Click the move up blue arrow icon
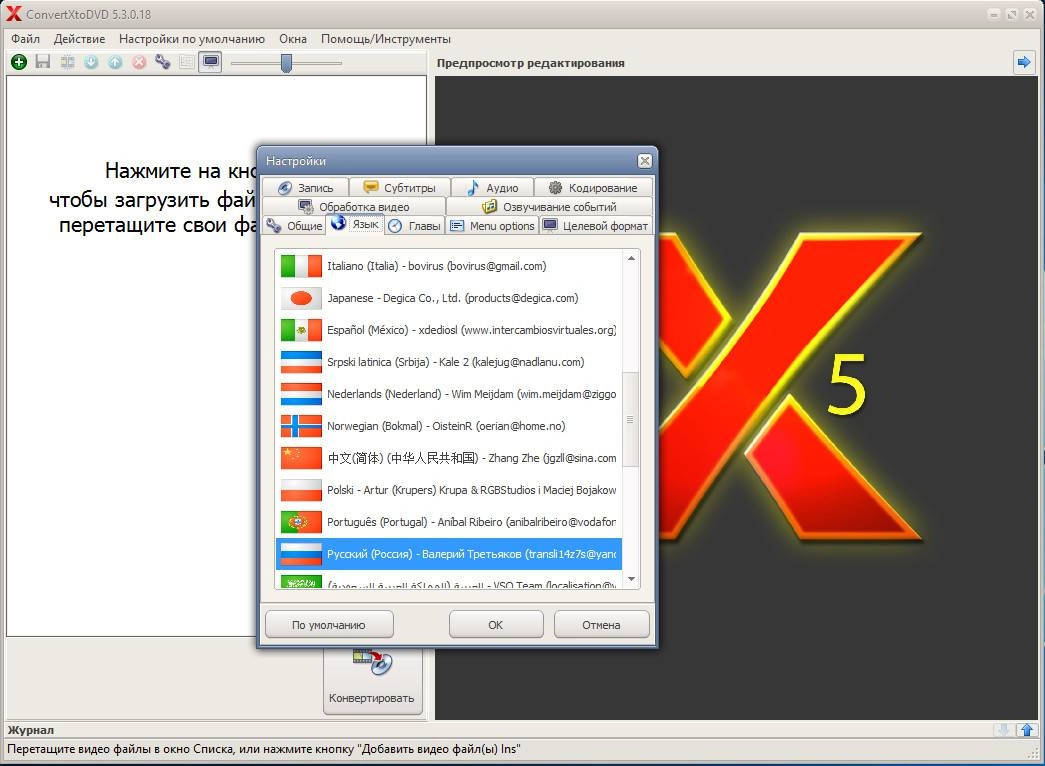The height and width of the screenshot is (766, 1045). 115,62
